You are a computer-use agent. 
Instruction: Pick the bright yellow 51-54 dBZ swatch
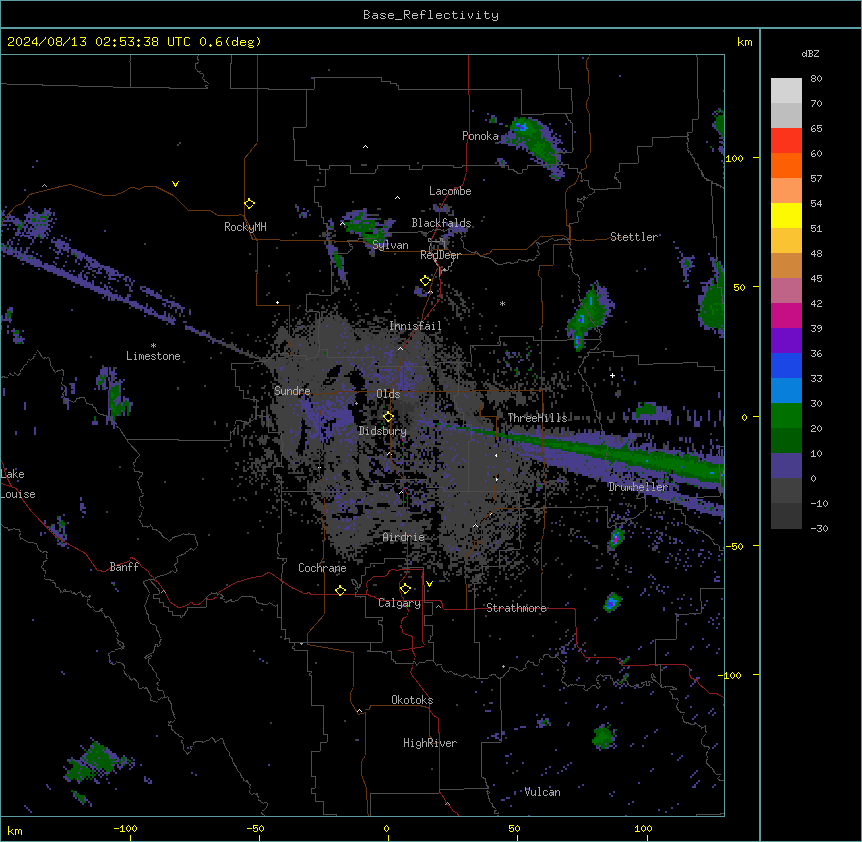point(786,215)
